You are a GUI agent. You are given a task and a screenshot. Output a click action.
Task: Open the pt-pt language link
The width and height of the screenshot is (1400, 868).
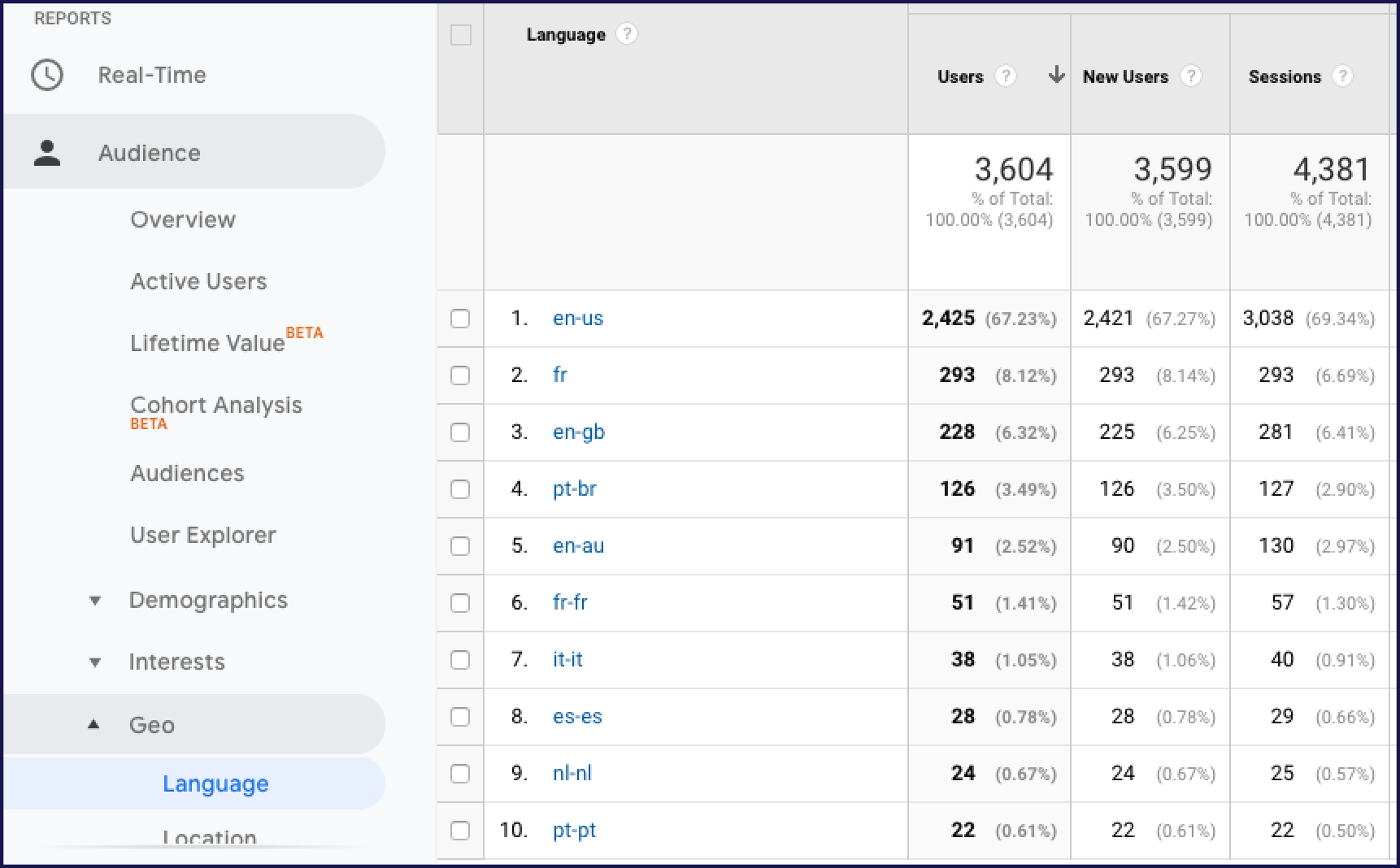tap(574, 831)
